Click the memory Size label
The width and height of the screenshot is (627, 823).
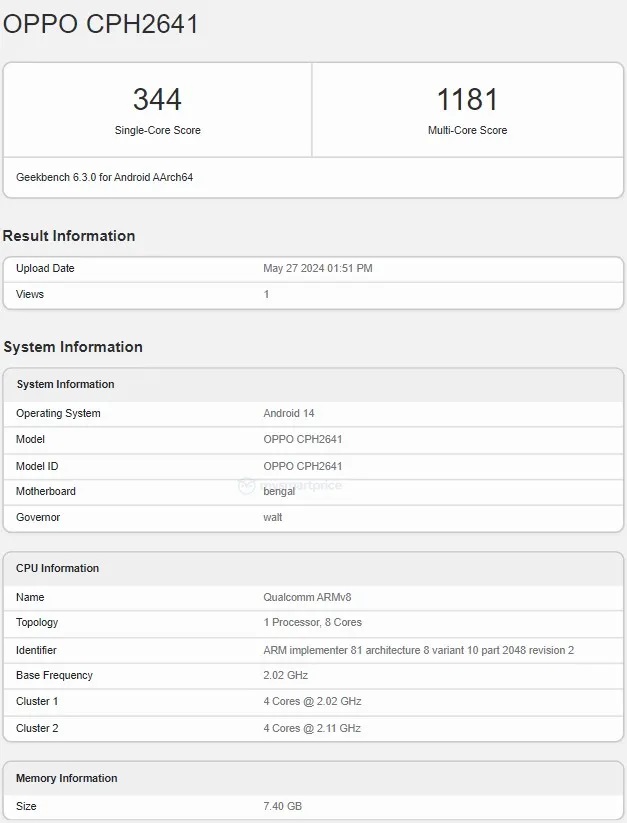[x=26, y=806]
